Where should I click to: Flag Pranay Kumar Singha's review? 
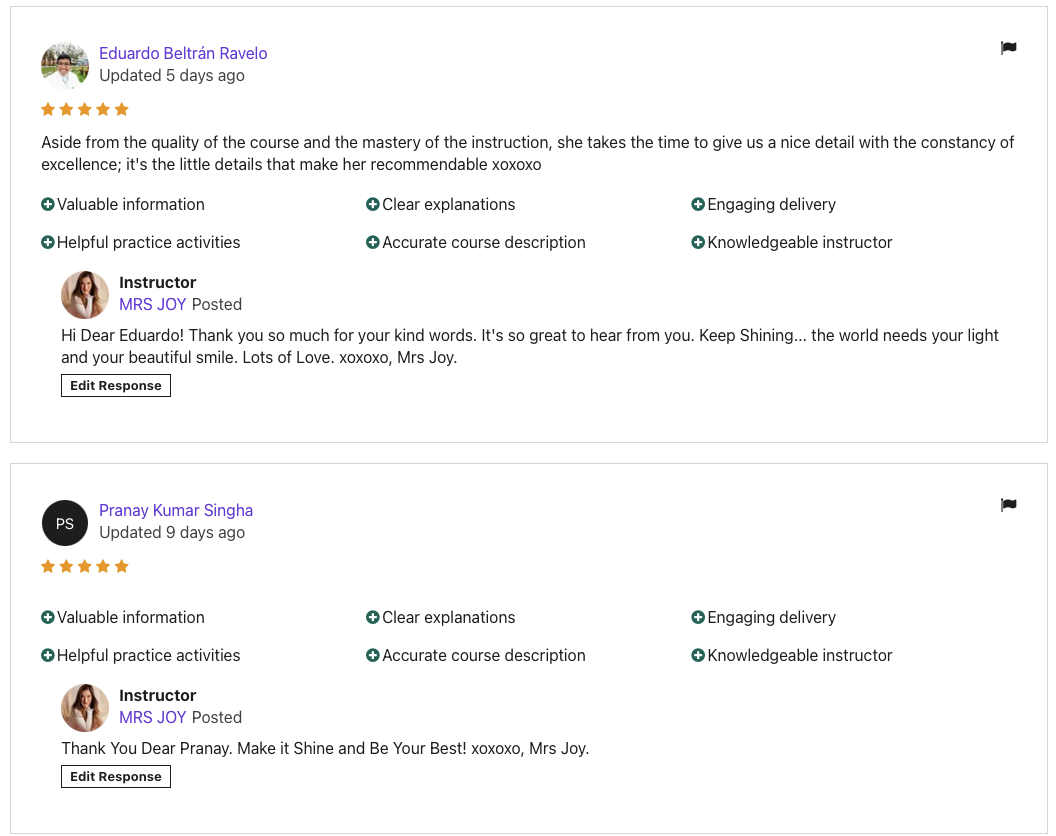1008,505
